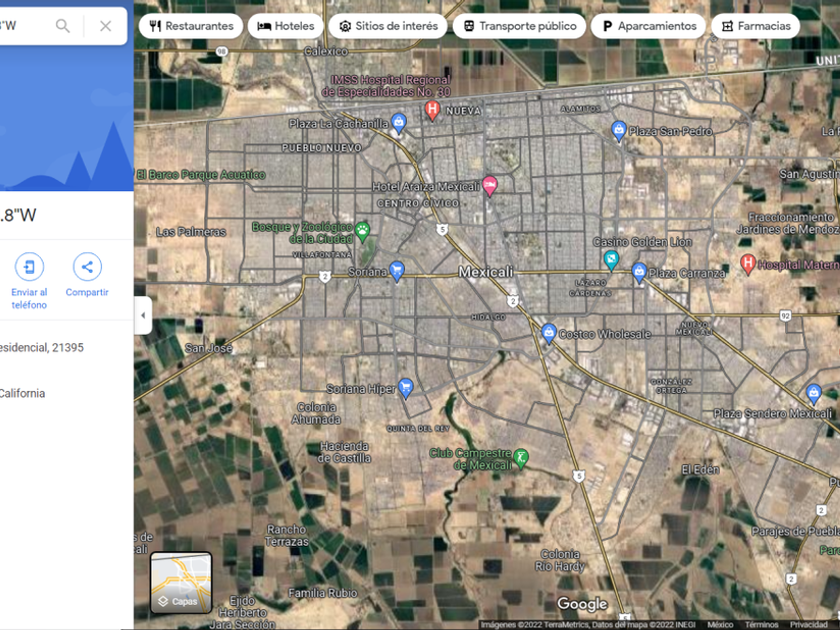840x630 pixels.
Task: Select Bosque y Zoológico de la Ciudad marker
Action: 363,231
